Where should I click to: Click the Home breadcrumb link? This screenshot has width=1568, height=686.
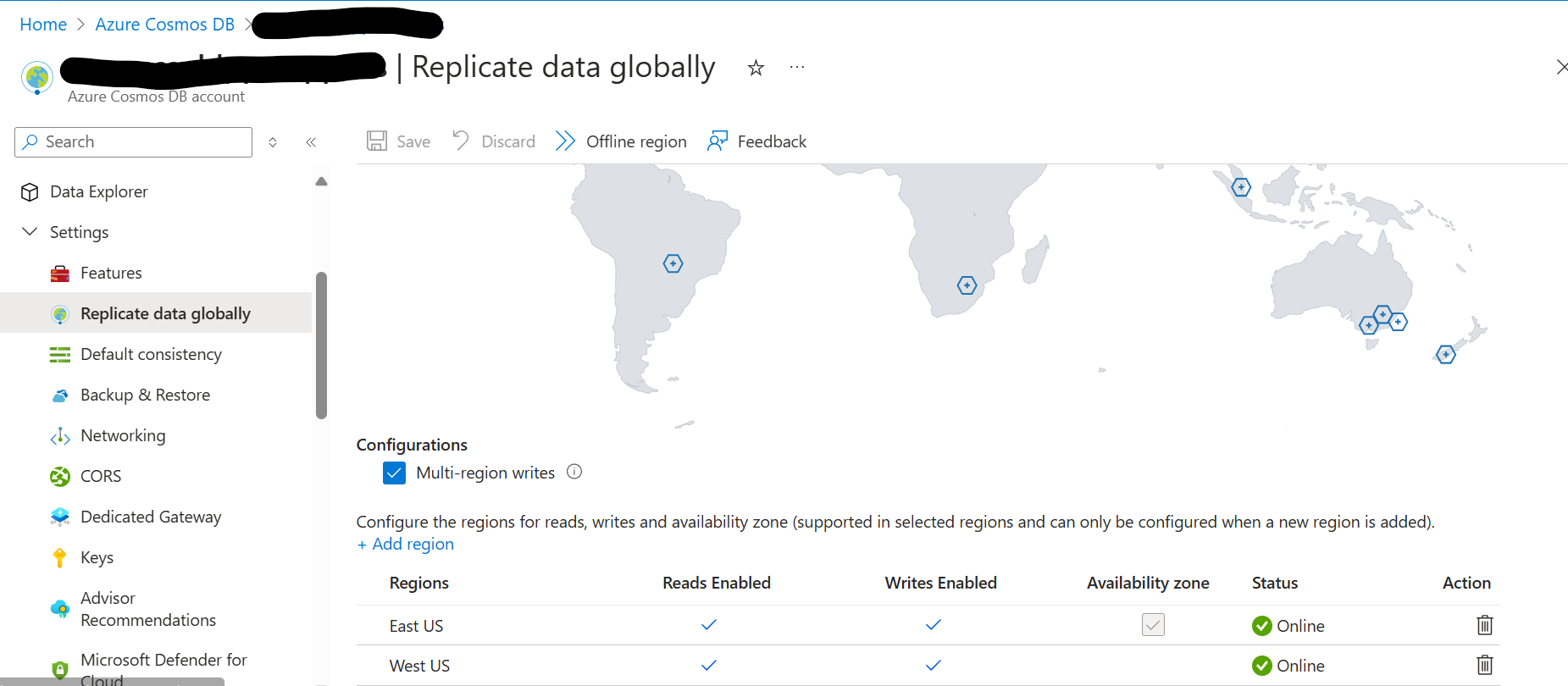pos(43,25)
